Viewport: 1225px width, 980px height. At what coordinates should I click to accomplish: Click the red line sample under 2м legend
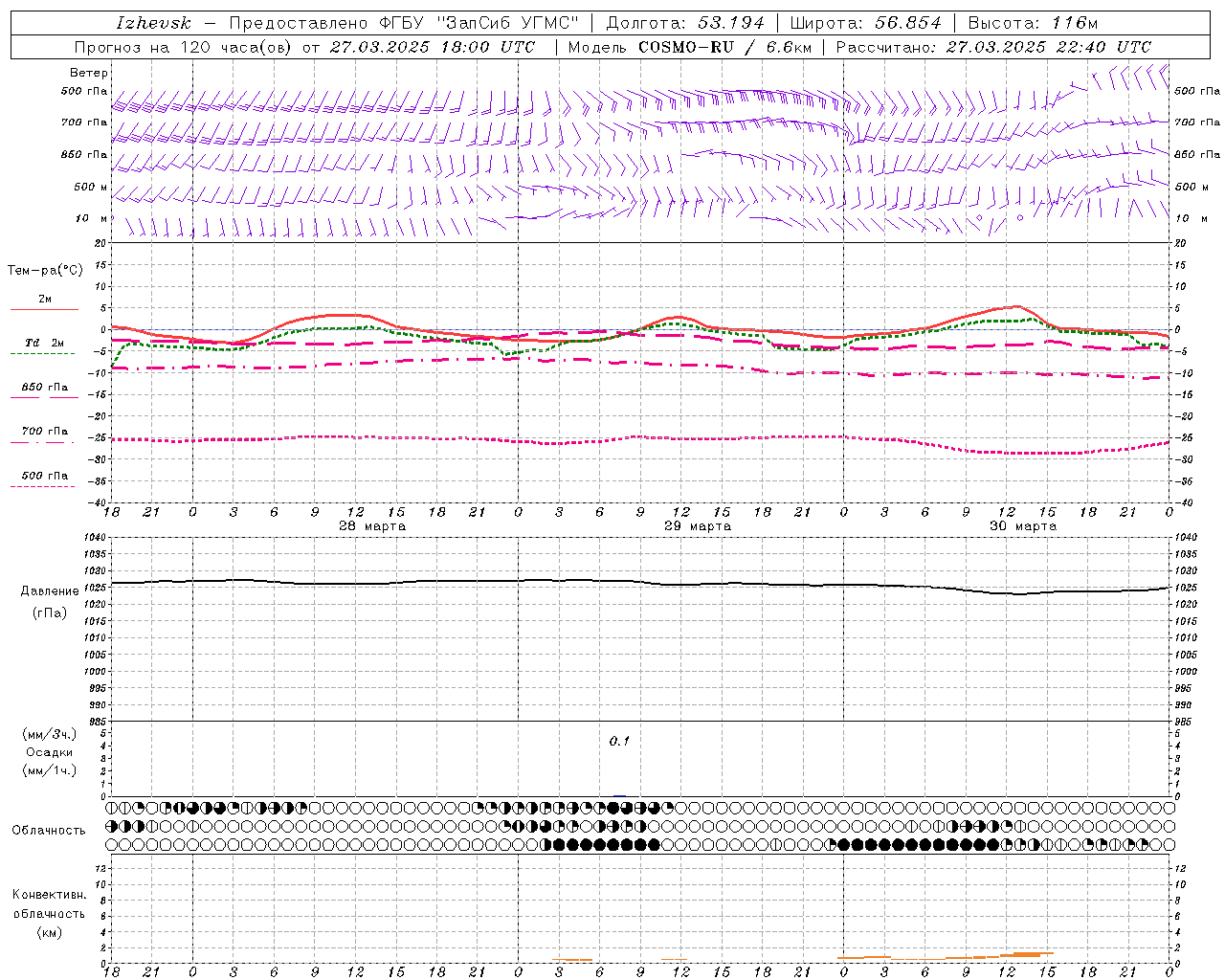pyautogui.click(x=44, y=310)
